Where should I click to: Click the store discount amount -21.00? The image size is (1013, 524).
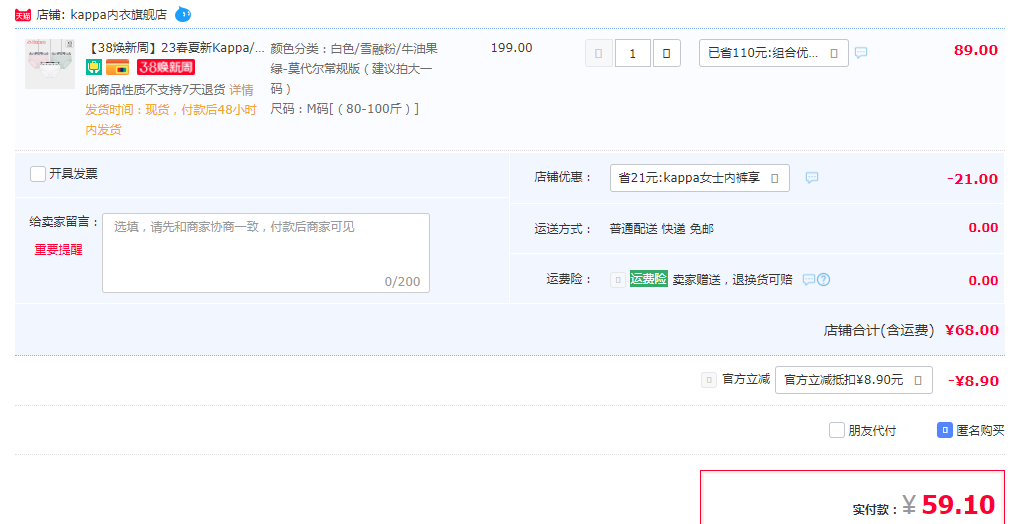click(972, 179)
